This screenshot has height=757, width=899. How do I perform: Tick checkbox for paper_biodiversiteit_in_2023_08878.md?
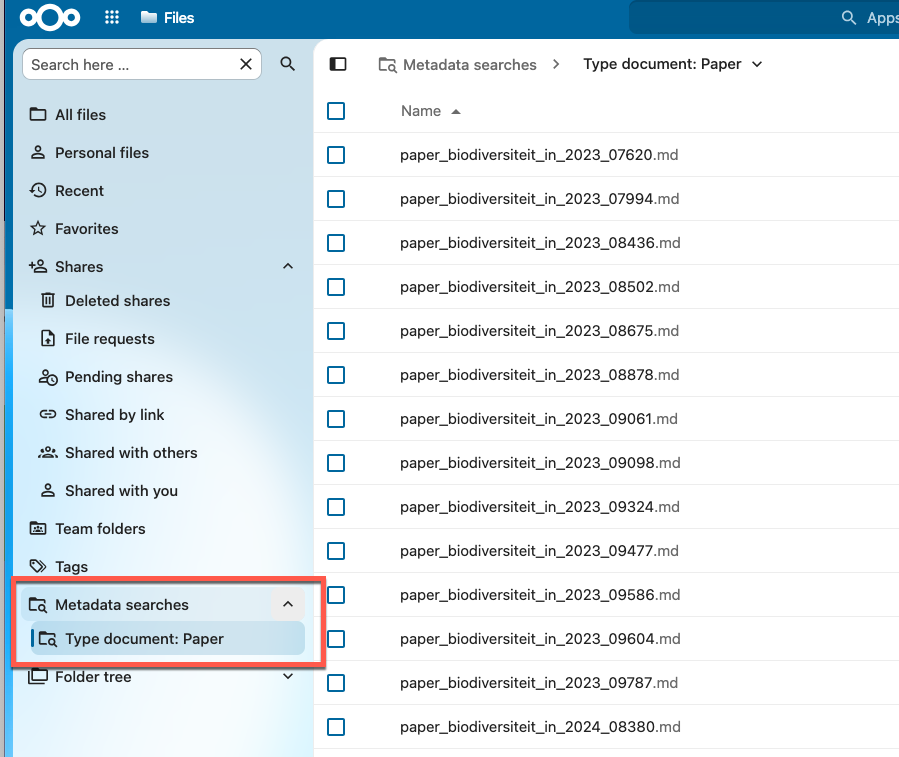tap(336, 375)
